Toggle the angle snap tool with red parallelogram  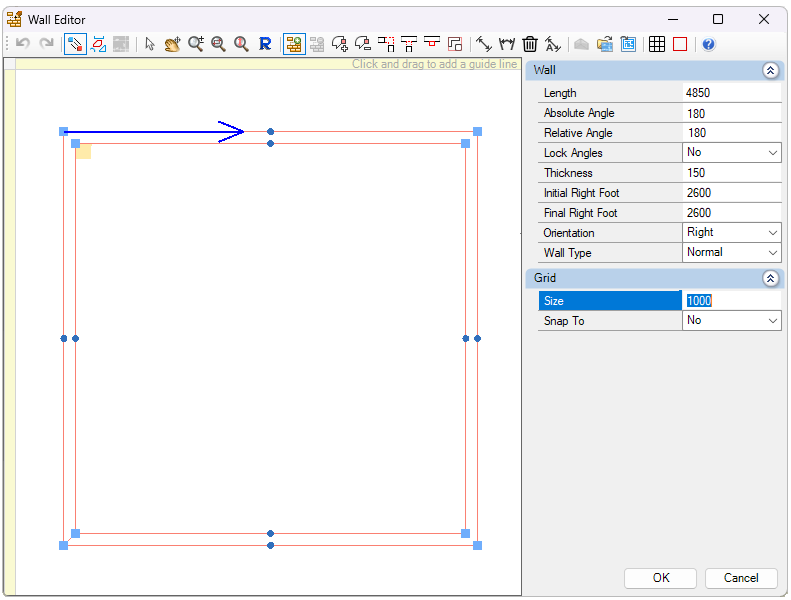pyautogui.click(x=98, y=44)
